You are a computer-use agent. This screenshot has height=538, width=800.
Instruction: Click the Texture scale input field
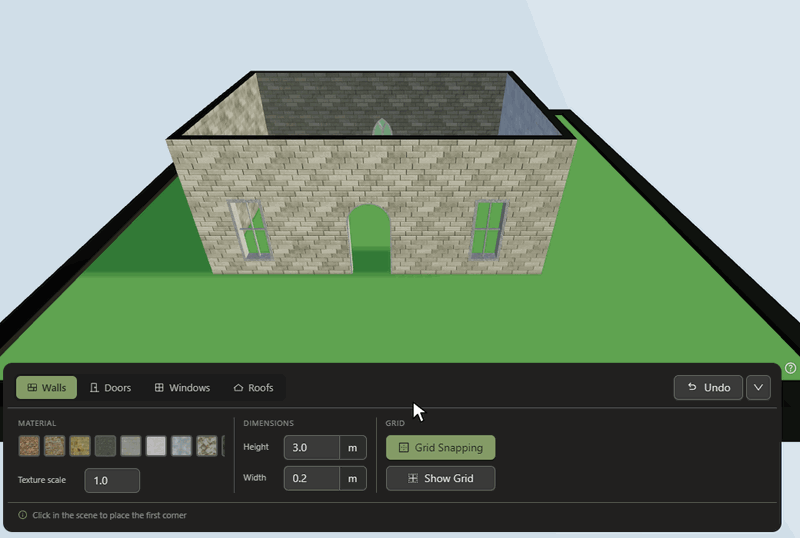point(112,480)
